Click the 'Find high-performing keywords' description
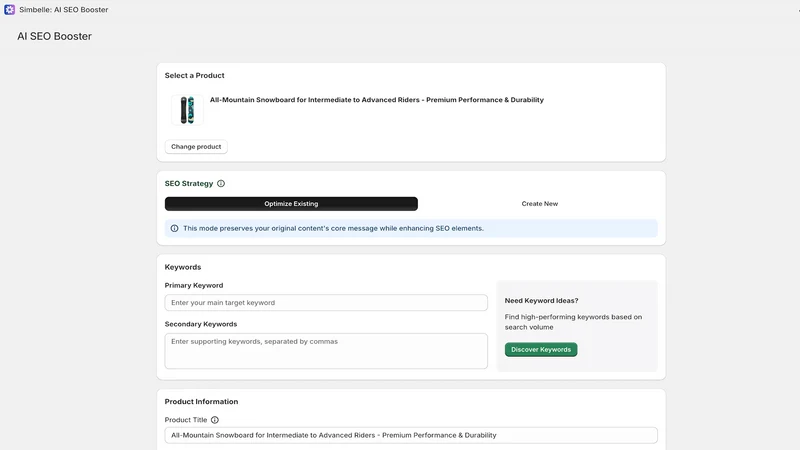Screen dimensions: 800x450 tap(573, 322)
